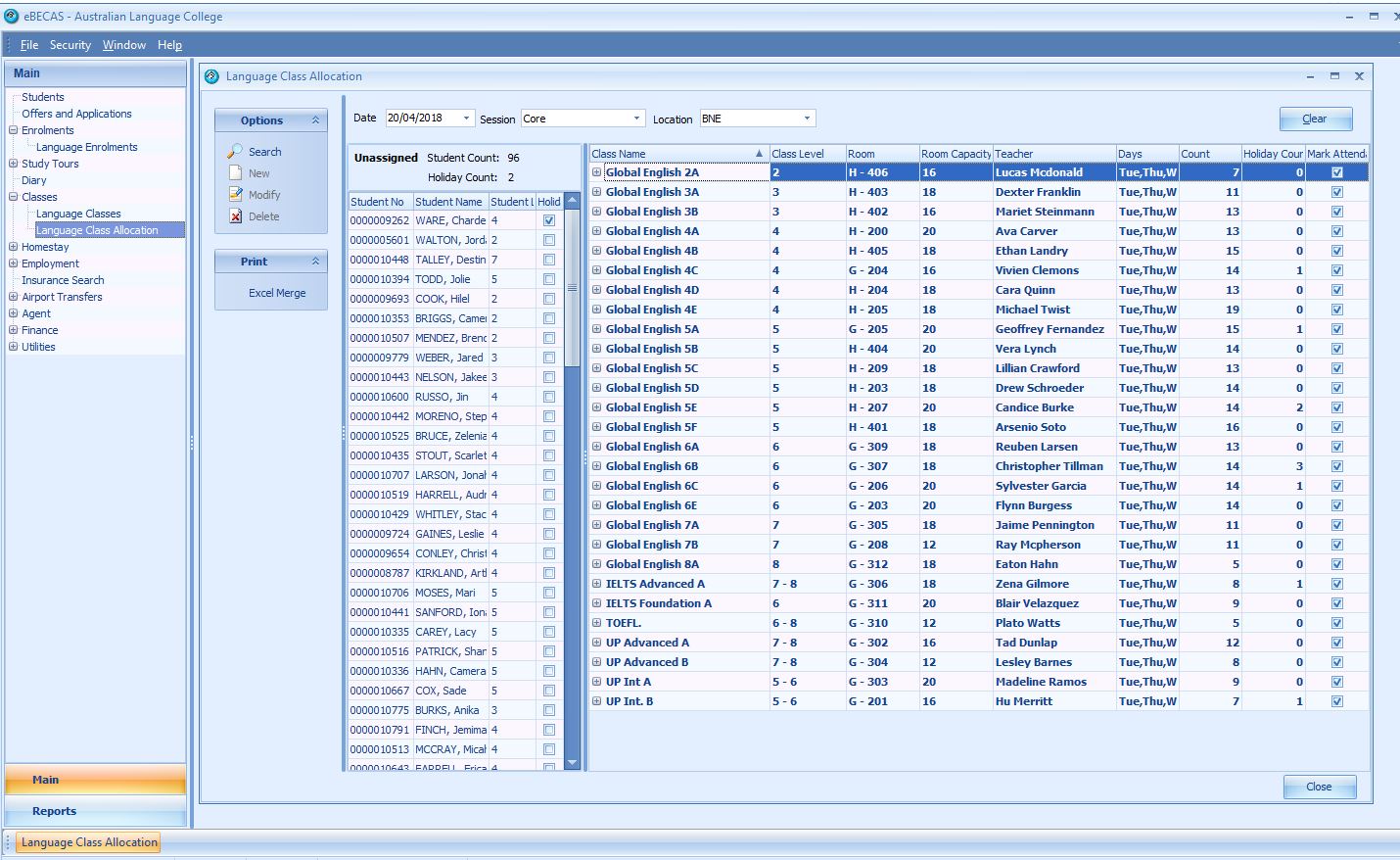Screen dimensions: 1400x860
Task: Tick the Hold checkbox for TODD, Jolie
Action: coord(549,279)
